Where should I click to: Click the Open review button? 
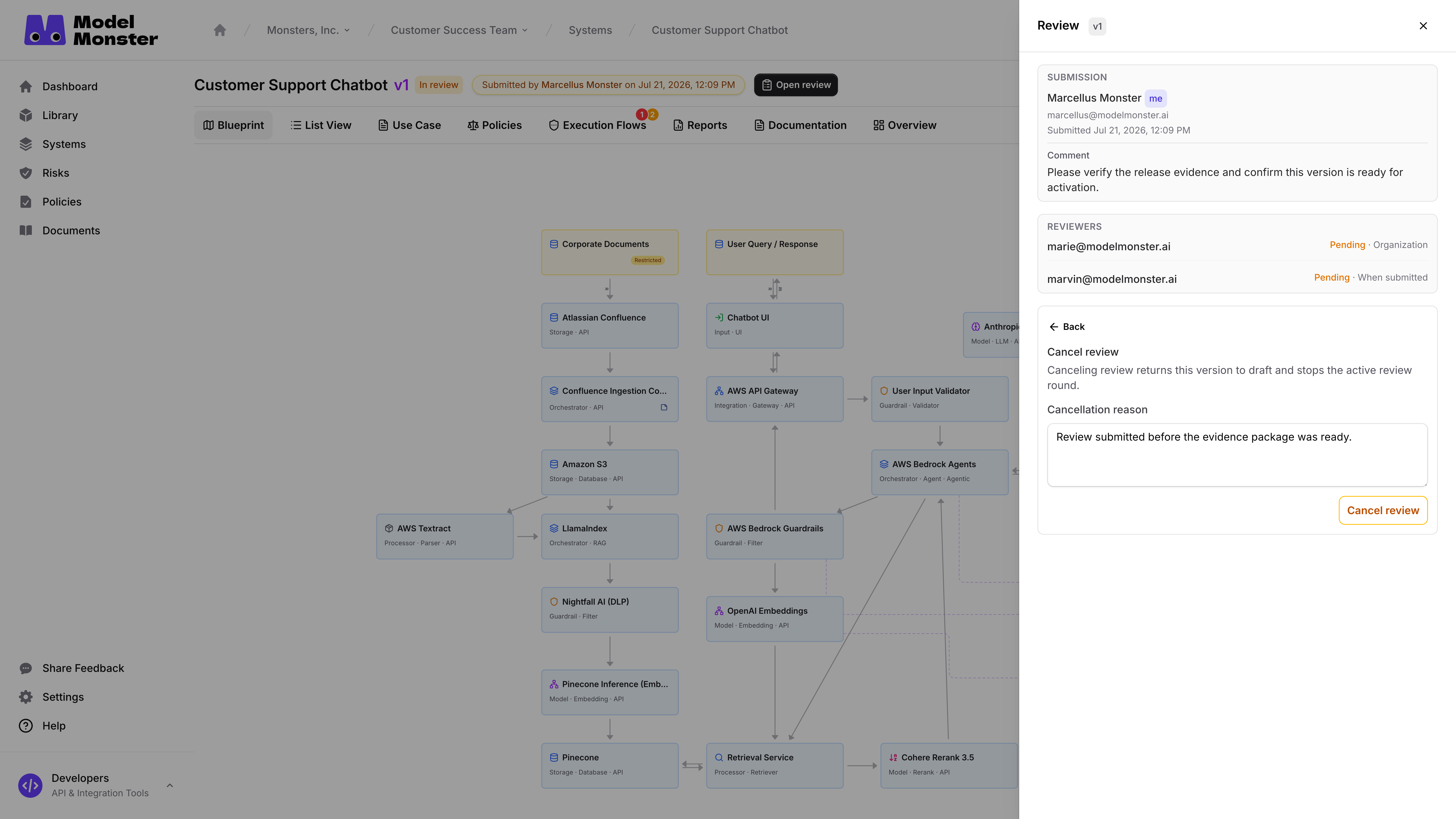tap(796, 85)
